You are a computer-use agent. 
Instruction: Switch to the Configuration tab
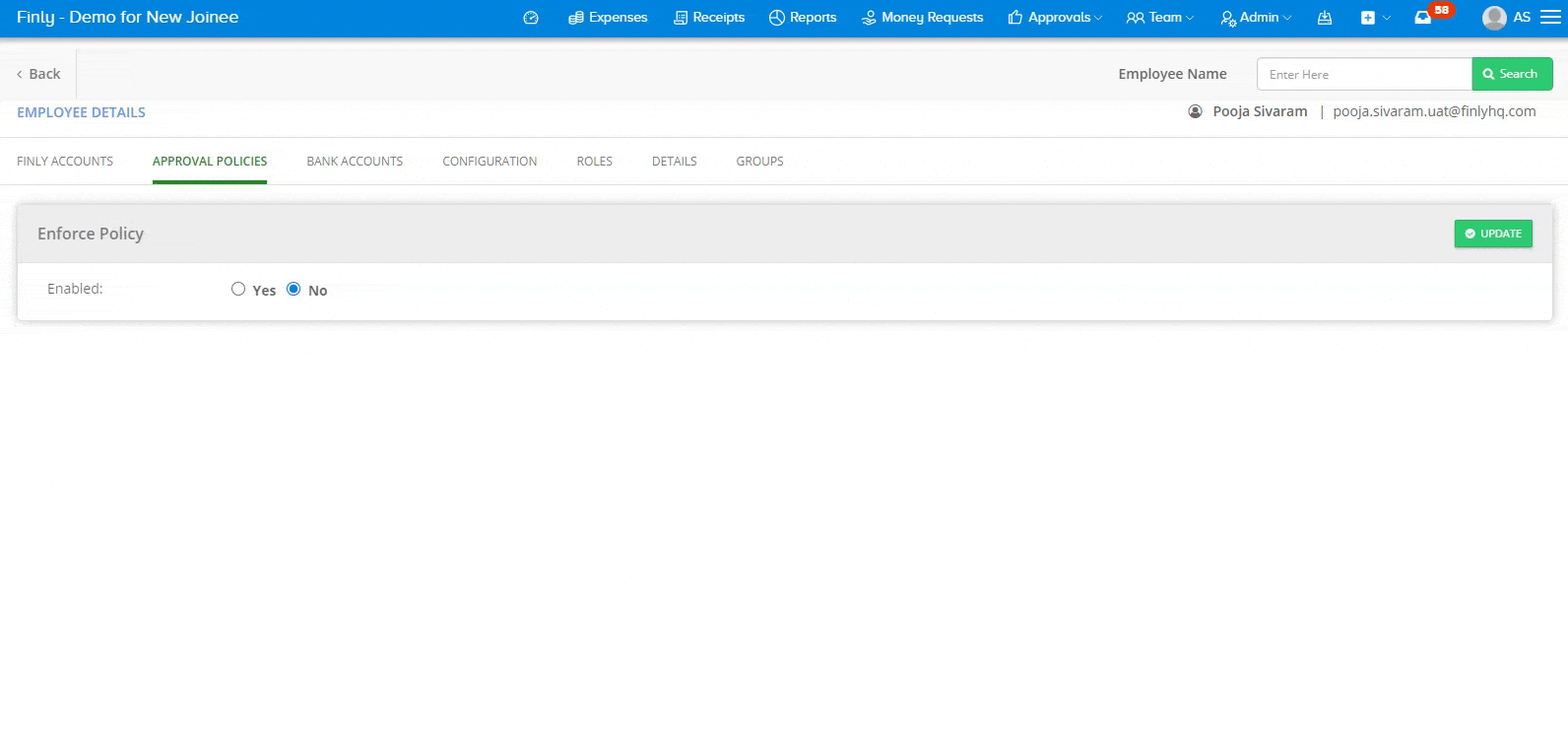(490, 162)
